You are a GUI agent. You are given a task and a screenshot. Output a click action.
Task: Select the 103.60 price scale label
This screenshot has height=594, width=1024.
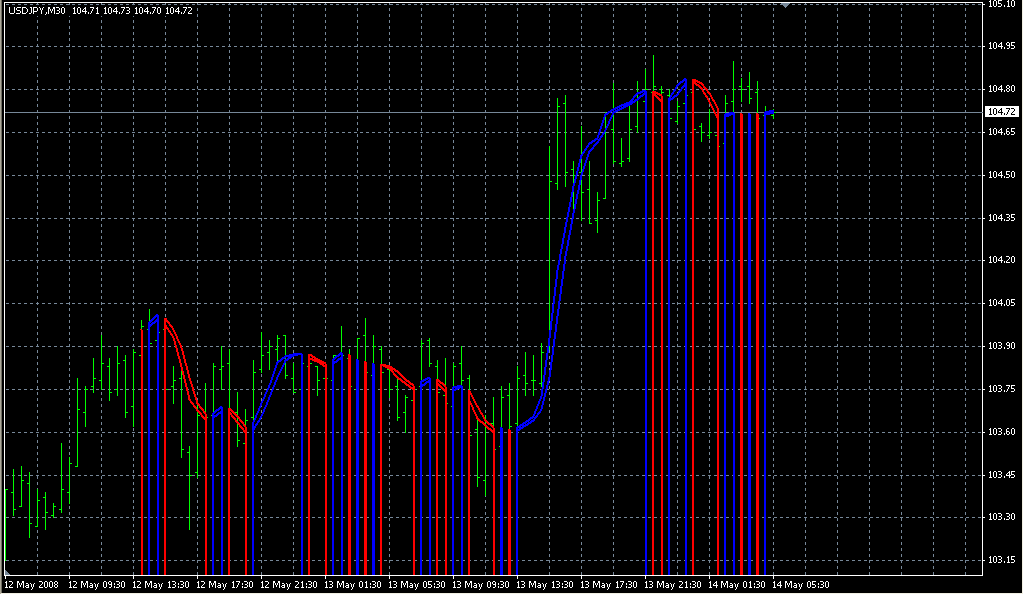(1001, 432)
